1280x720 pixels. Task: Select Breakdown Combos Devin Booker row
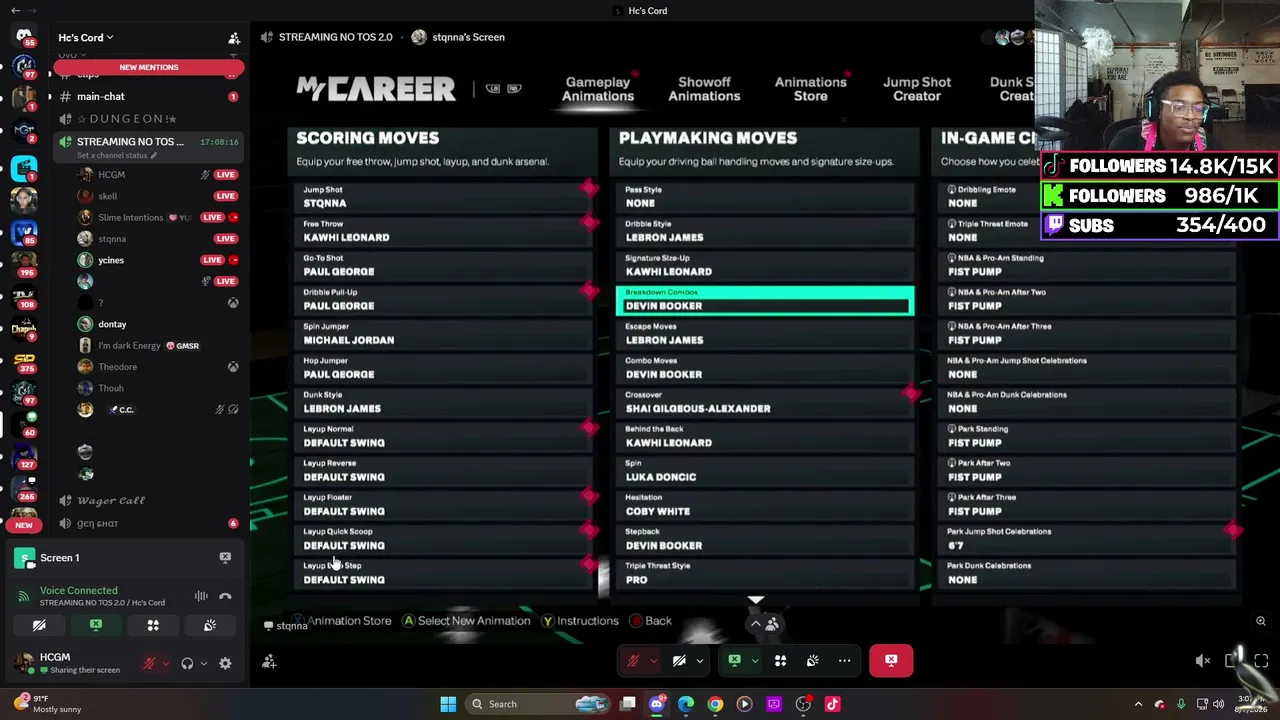(765, 300)
